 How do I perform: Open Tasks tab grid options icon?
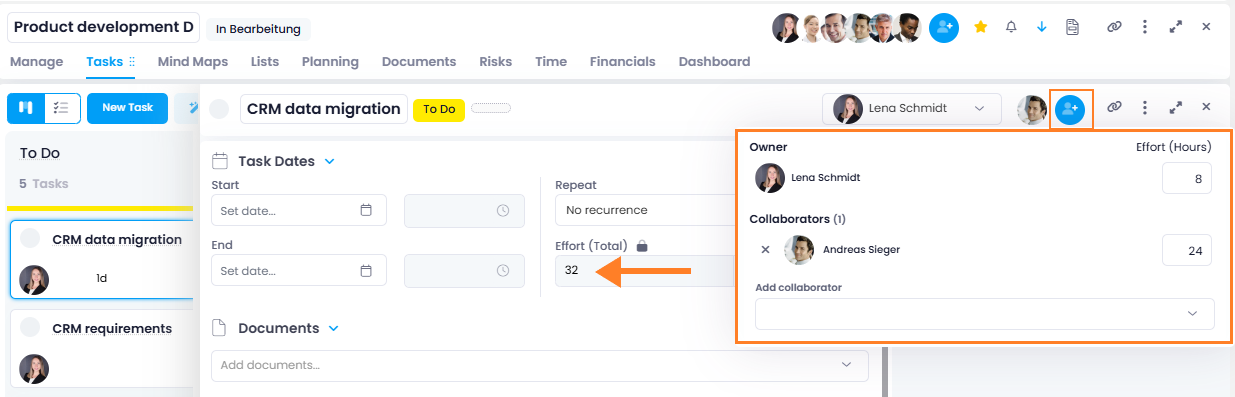132,62
